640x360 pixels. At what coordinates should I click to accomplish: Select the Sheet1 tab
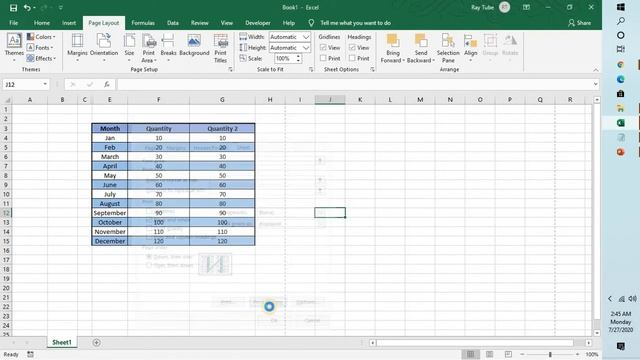[x=62, y=342]
